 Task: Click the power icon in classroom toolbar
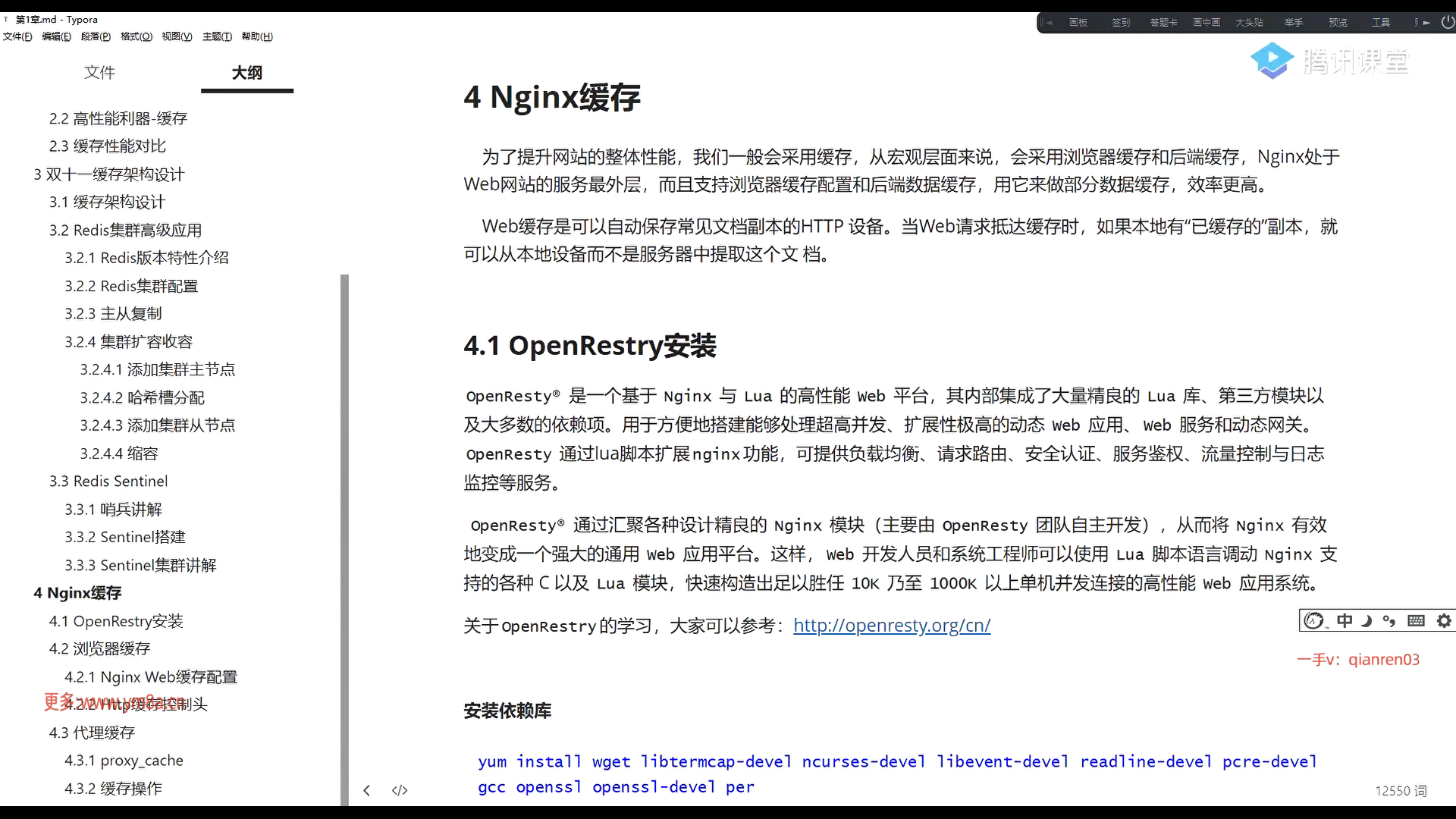click(1447, 22)
